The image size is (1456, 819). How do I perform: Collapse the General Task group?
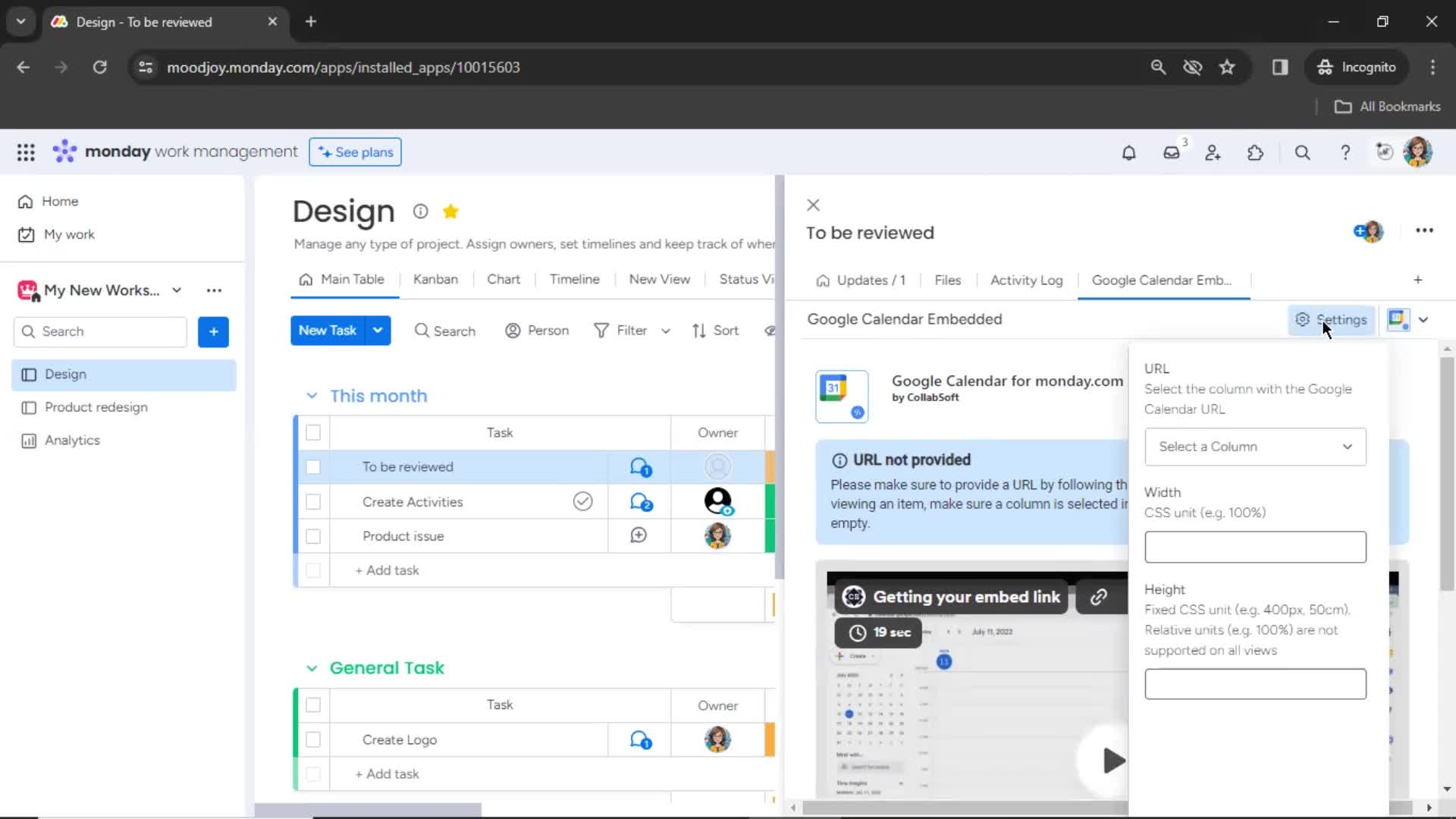(x=312, y=668)
